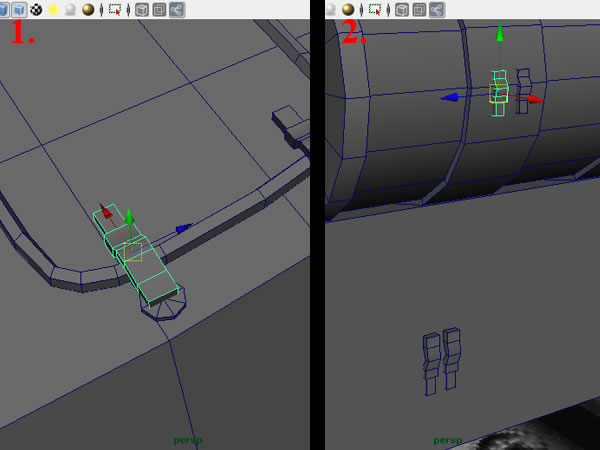
Task: Toggle Shadows white sphere icon in left viewport
Action: click(70, 10)
